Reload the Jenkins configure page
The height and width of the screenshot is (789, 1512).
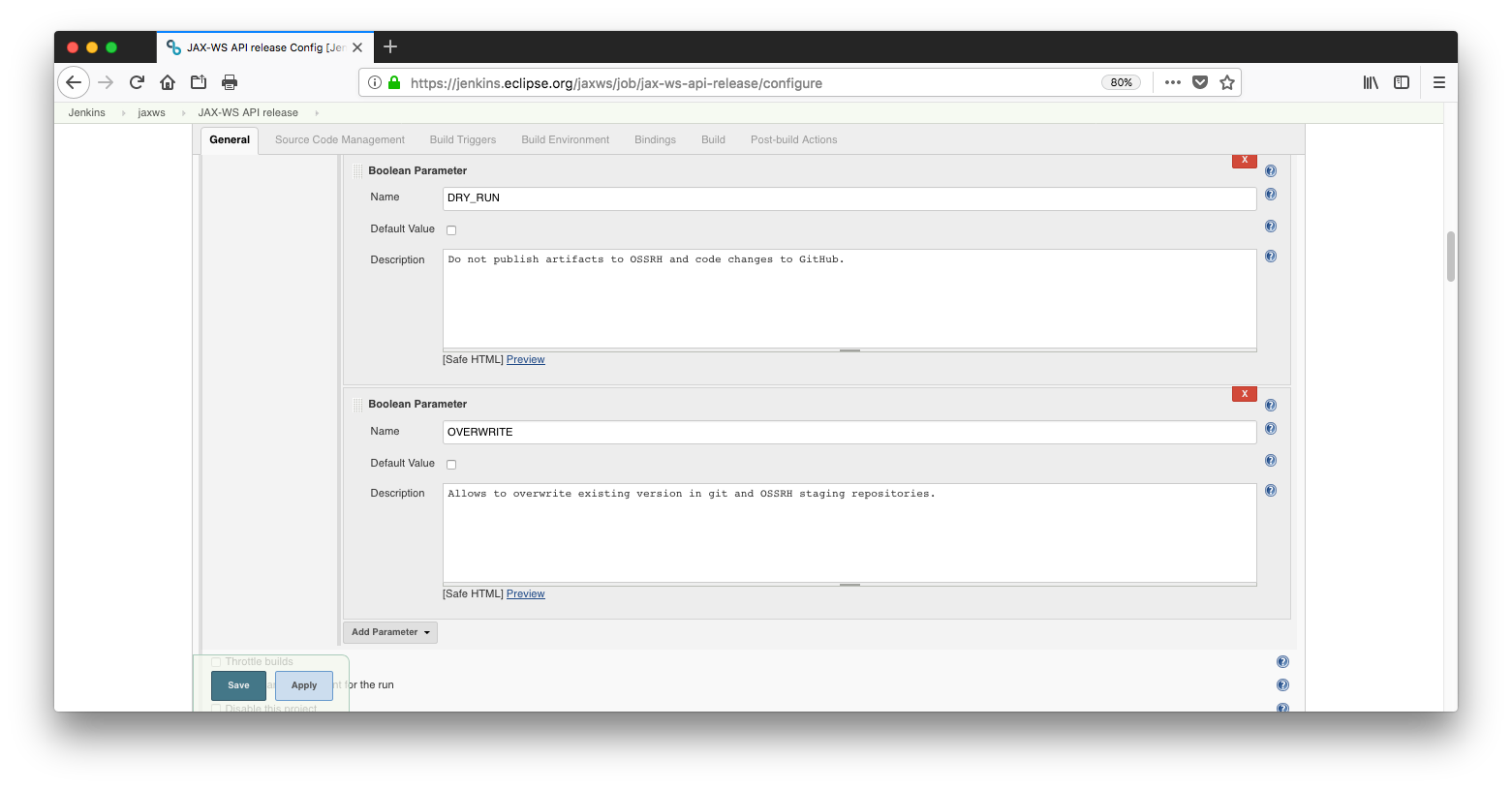coord(137,82)
